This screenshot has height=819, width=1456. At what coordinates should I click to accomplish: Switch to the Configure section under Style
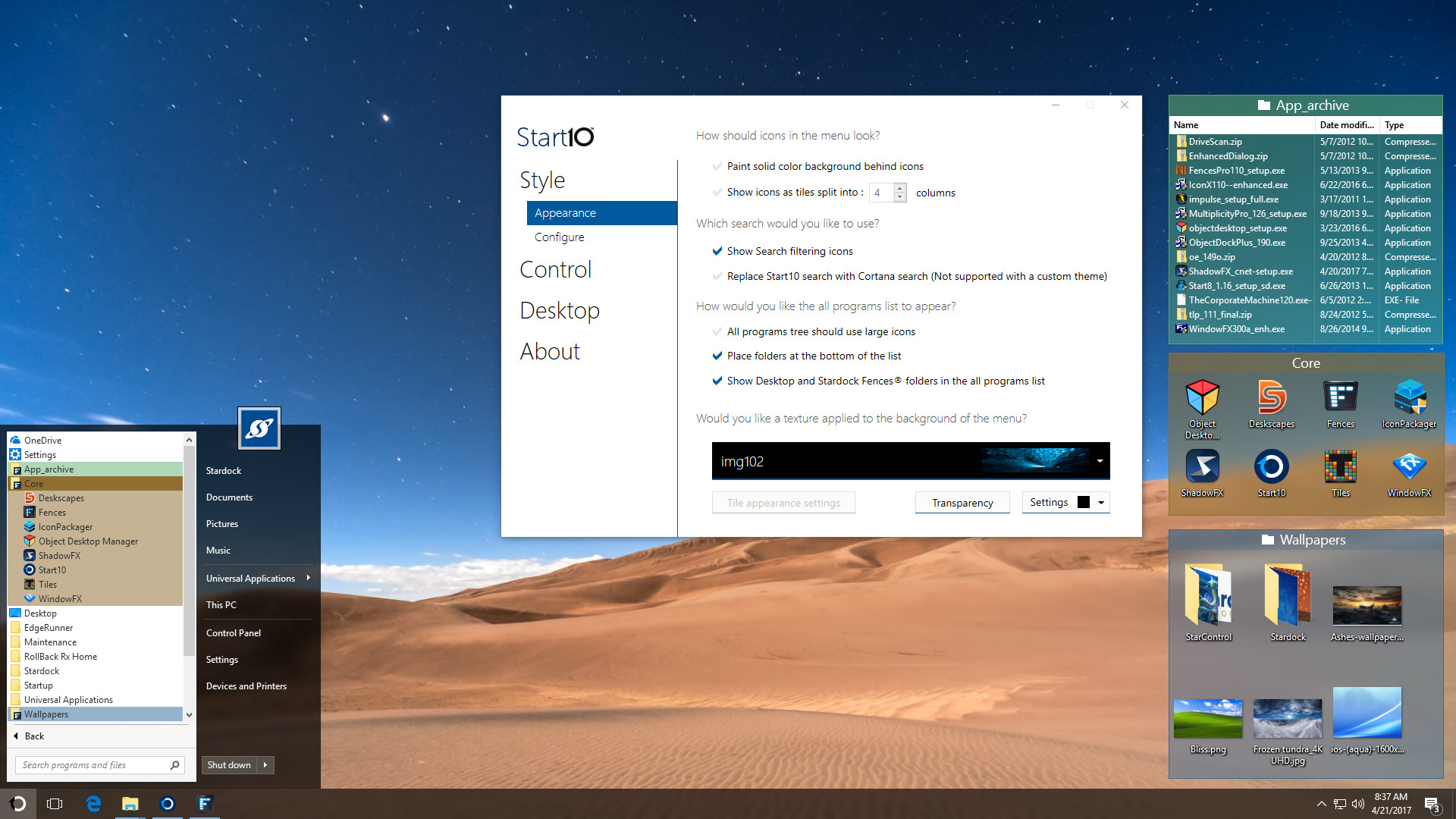pyautogui.click(x=559, y=237)
